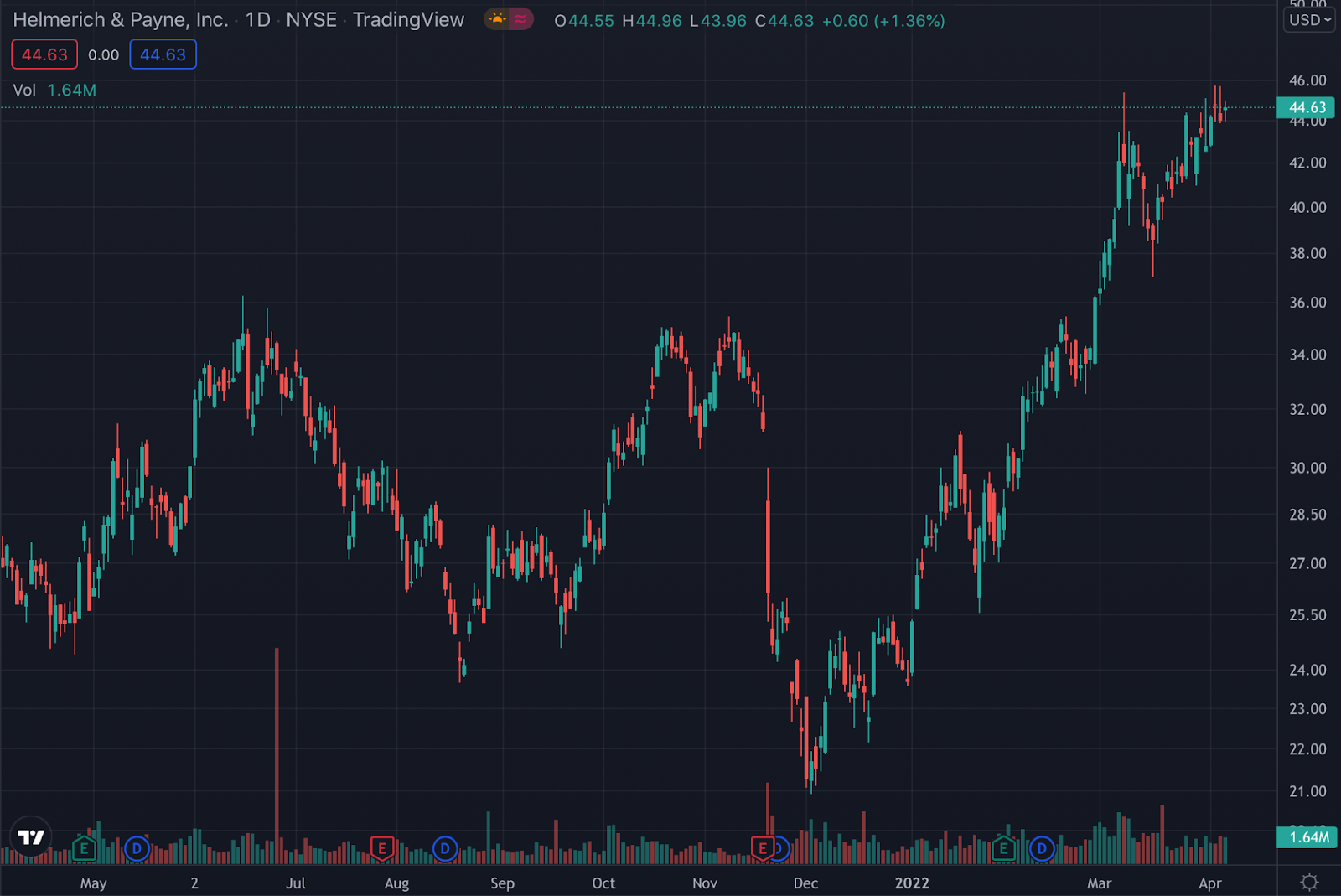The width and height of the screenshot is (1341, 896).
Task: Click the 30.00 price axis label
Action: tap(1307, 468)
